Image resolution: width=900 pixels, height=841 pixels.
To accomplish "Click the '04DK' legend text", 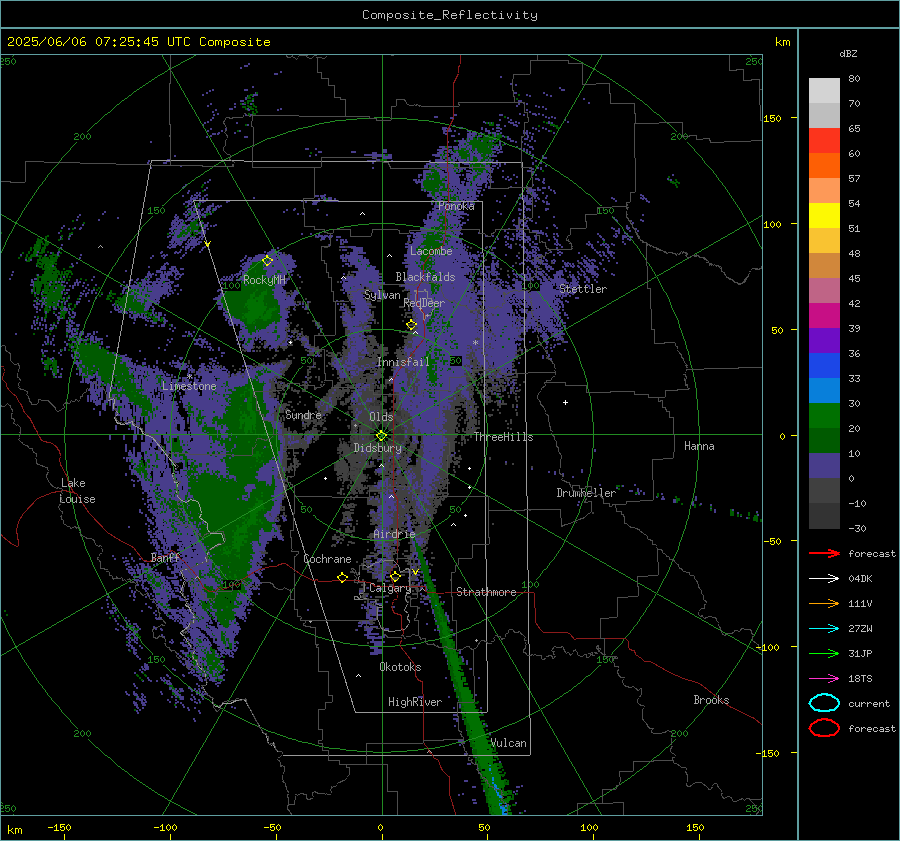I will coord(860,578).
